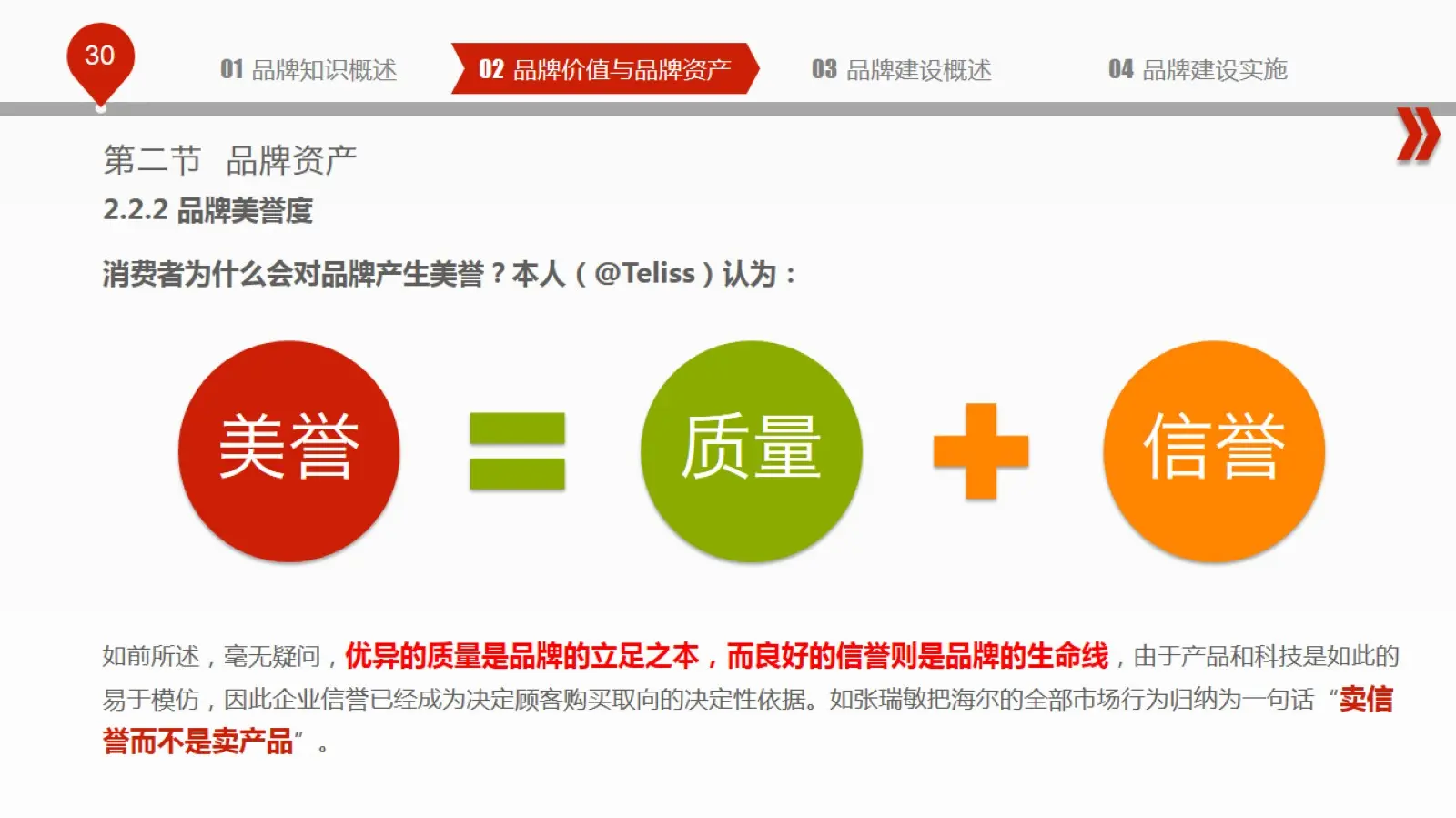Select the green 质量 circle
Screen dimensions: 1456x818
(x=751, y=451)
